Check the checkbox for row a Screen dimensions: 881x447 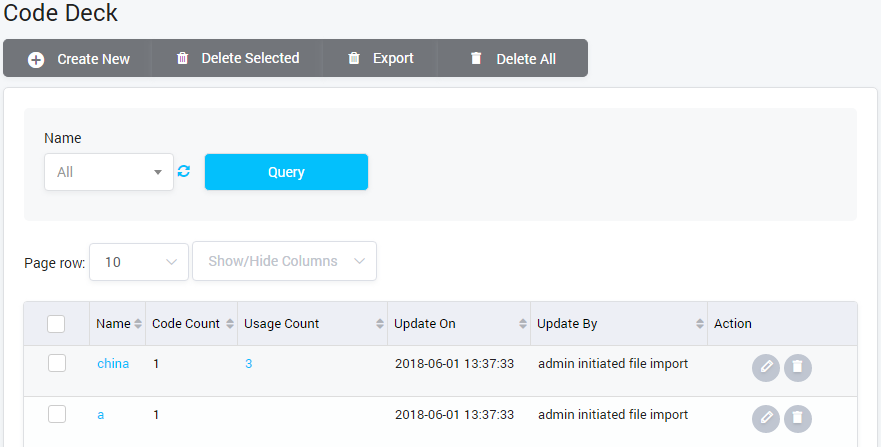(x=57, y=413)
